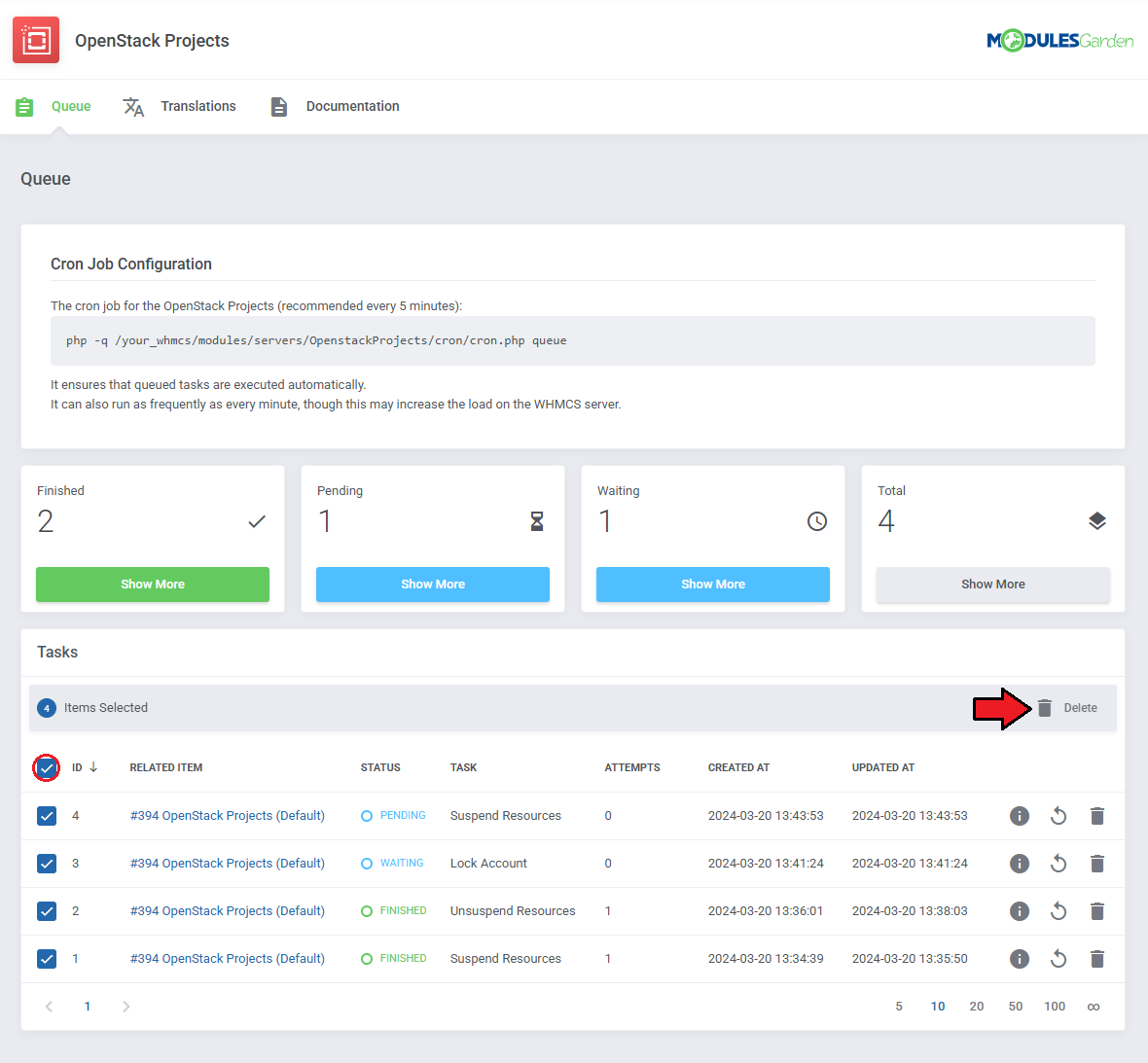Sort by ID using the arrow icon
Screen dimensions: 1148x1063
(93, 767)
